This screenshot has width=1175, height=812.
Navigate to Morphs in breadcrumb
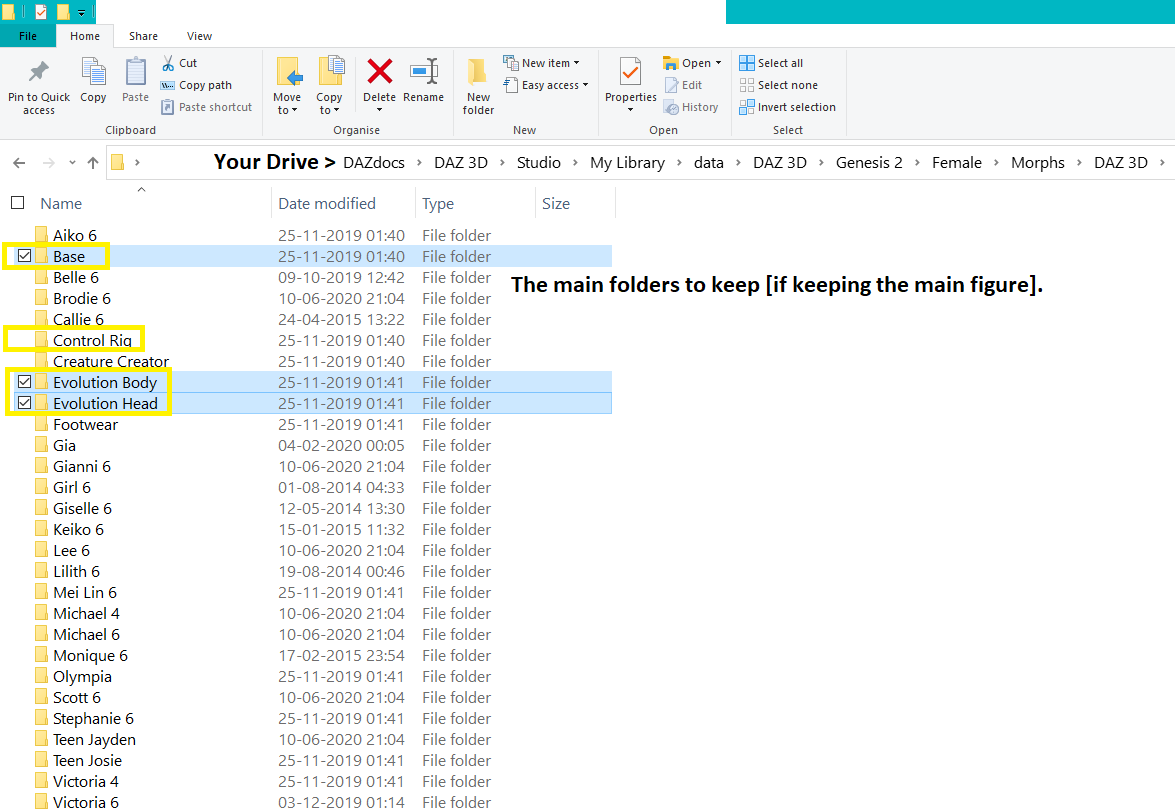coord(1038,163)
